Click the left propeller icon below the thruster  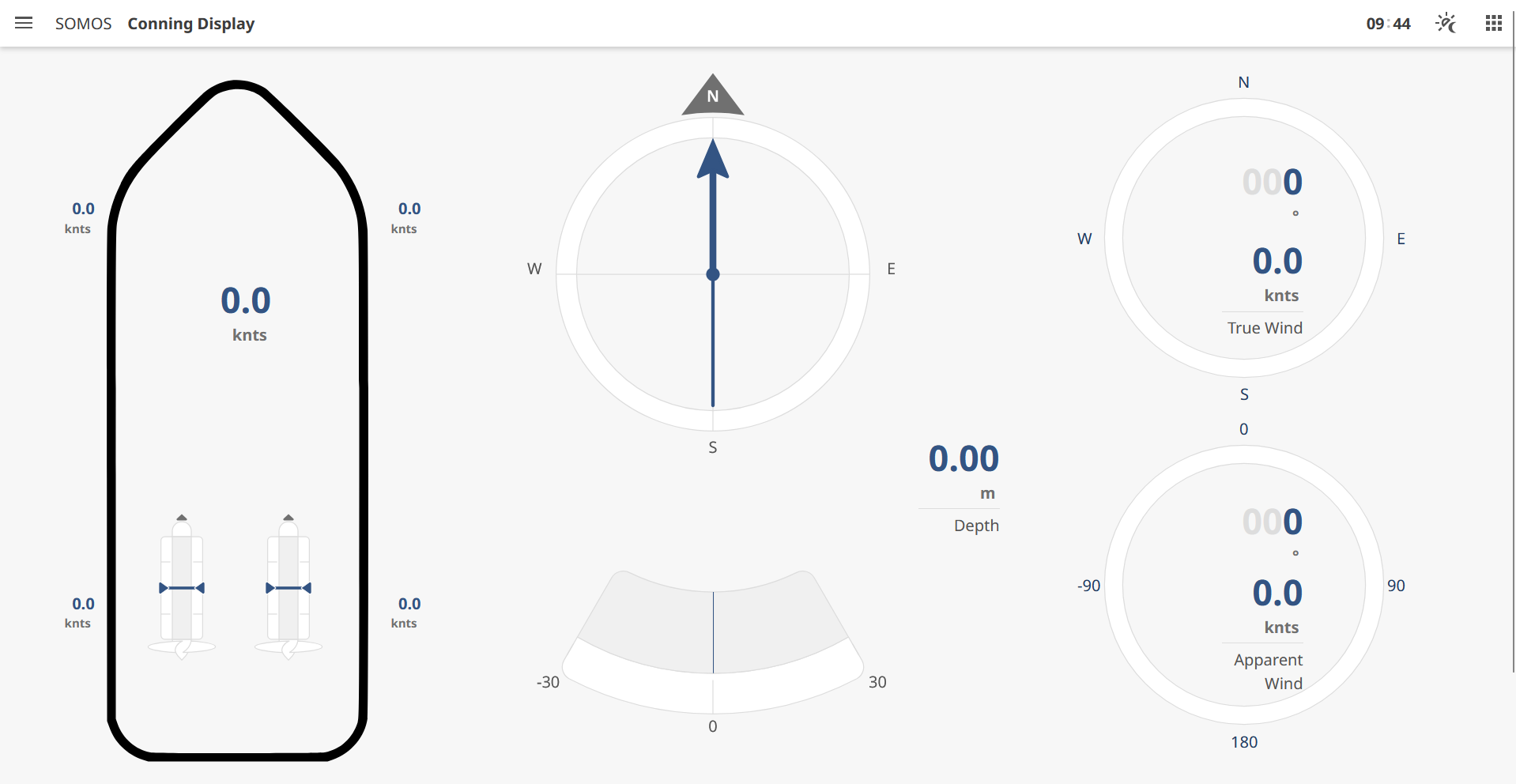[182, 649]
